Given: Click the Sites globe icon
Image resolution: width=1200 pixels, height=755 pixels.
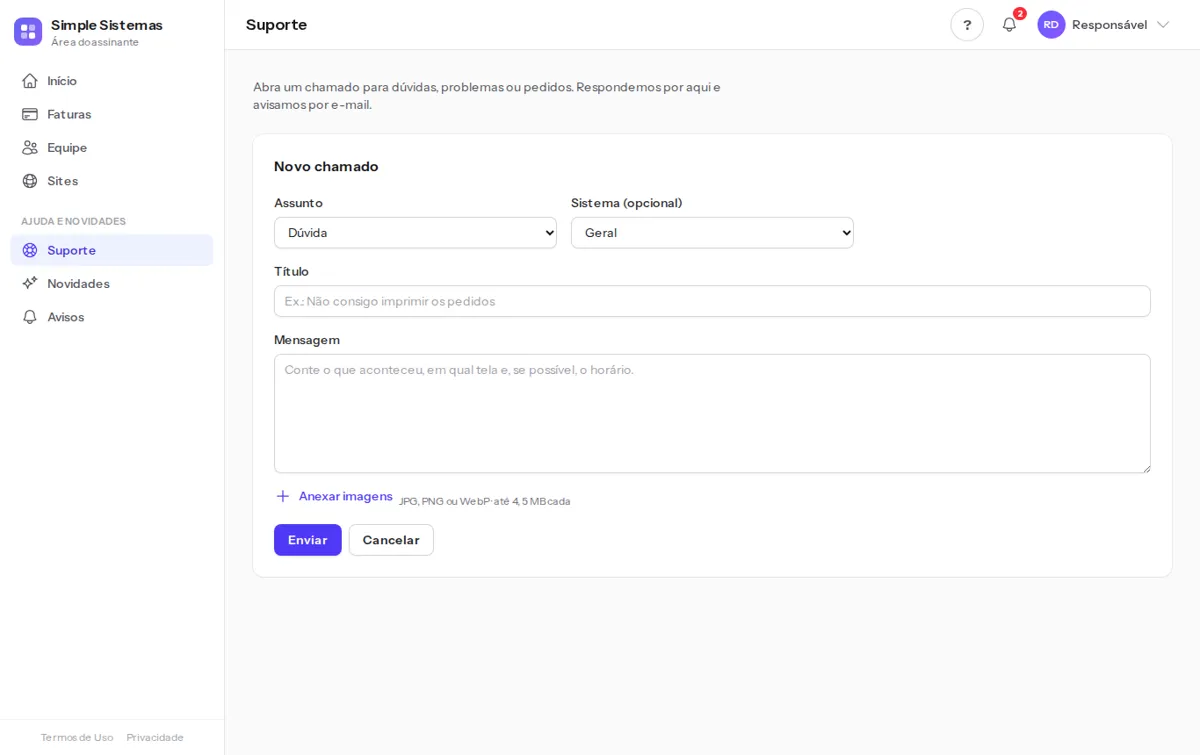Looking at the screenshot, I should click(30, 181).
